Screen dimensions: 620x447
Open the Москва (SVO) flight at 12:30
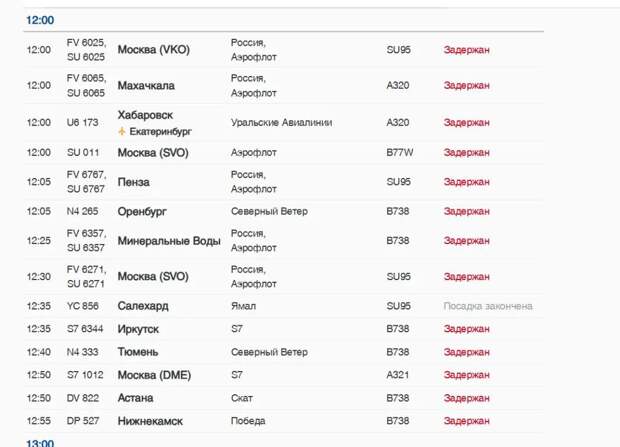[x=284, y=277]
